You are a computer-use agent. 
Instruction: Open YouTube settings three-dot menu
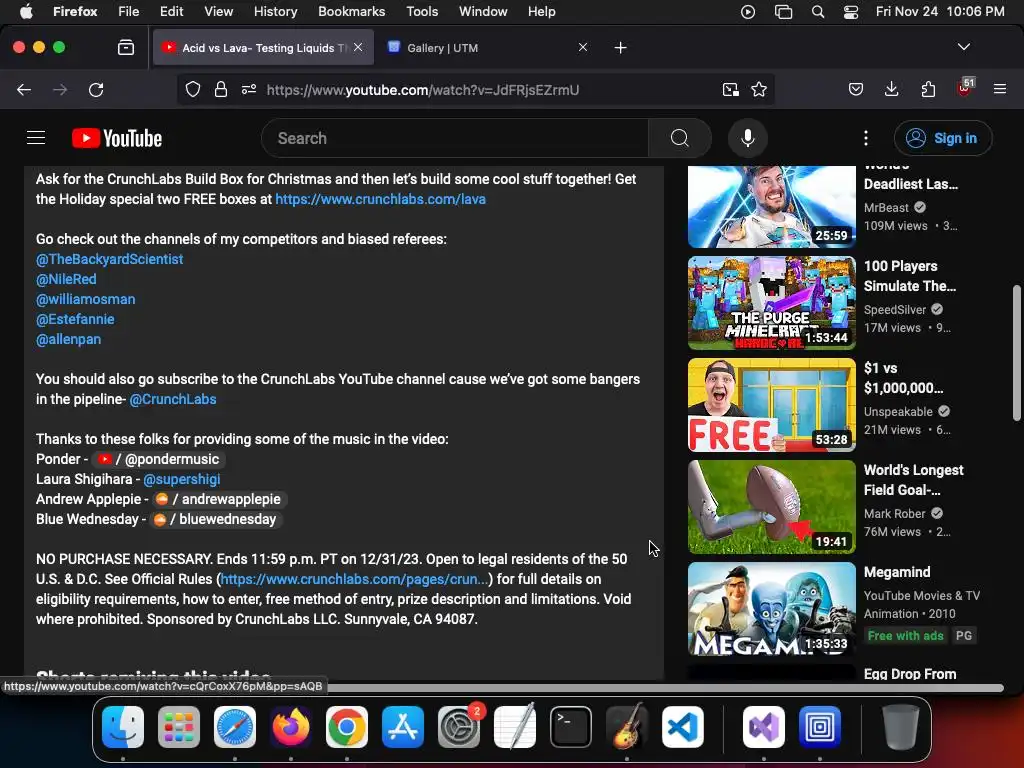pyautogui.click(x=866, y=138)
